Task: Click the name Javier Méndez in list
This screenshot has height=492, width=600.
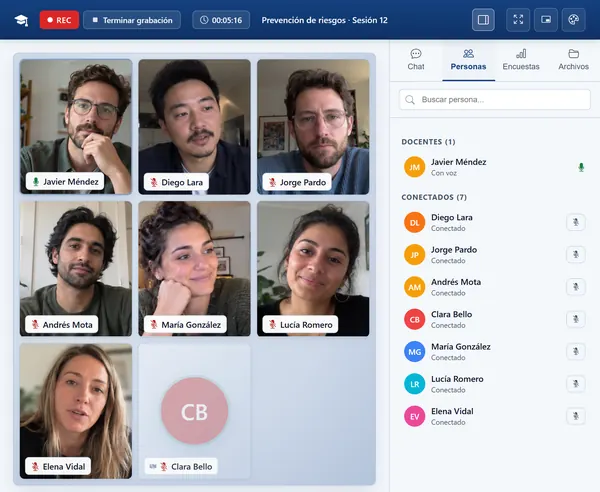Action: click(458, 162)
